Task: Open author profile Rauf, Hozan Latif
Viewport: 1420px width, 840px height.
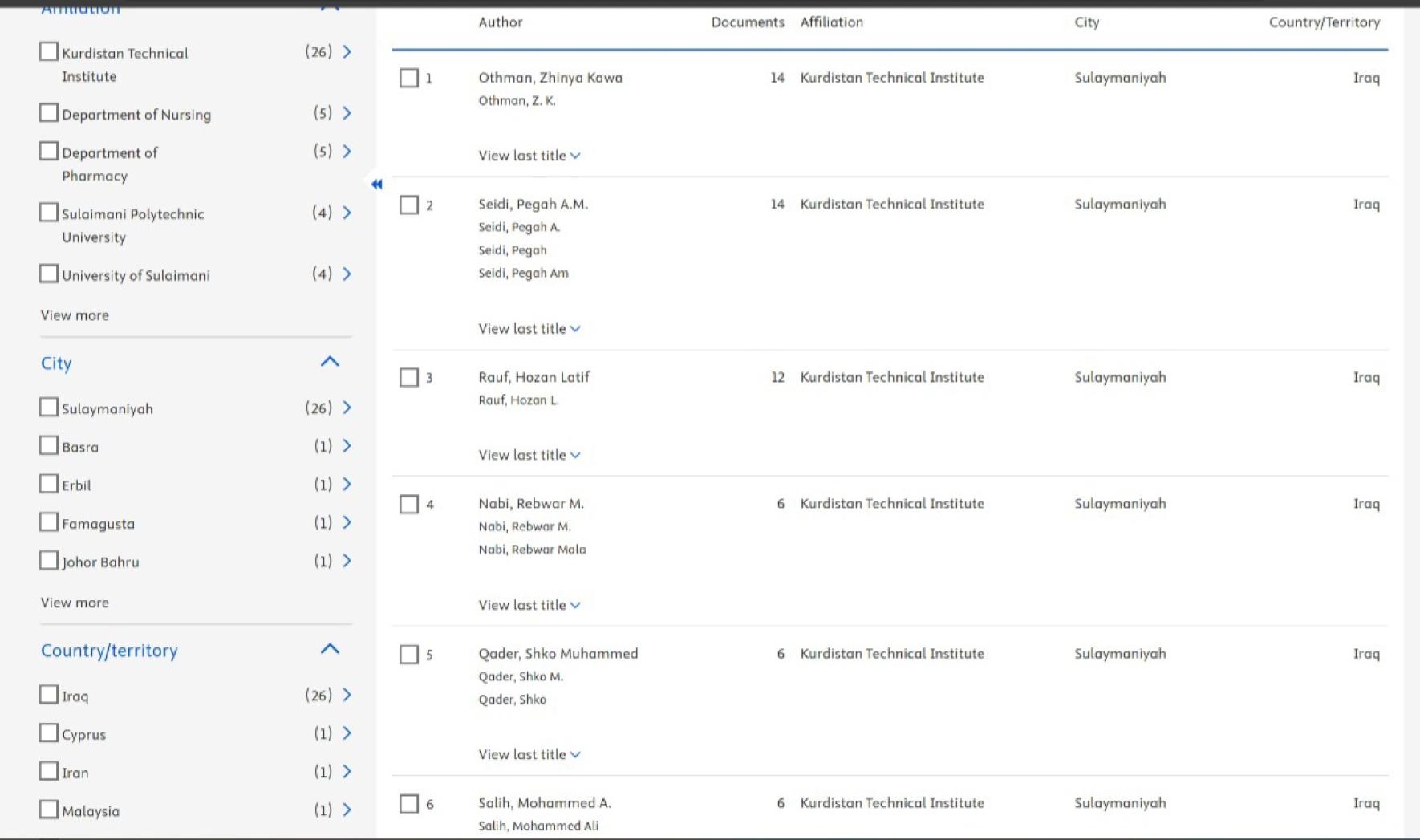Action: (534, 377)
